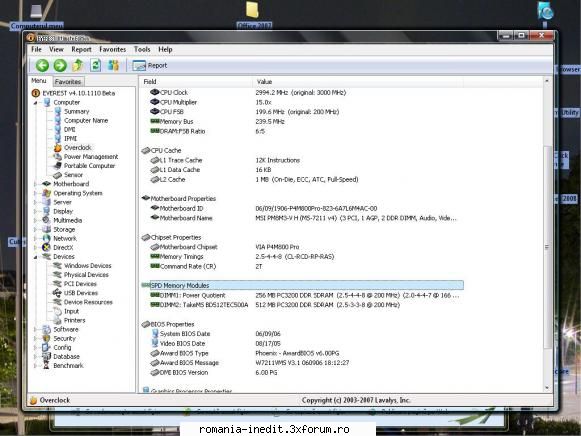The image size is (581, 436).
Task: Click the scrollbar up arrow
Action: tap(547, 81)
